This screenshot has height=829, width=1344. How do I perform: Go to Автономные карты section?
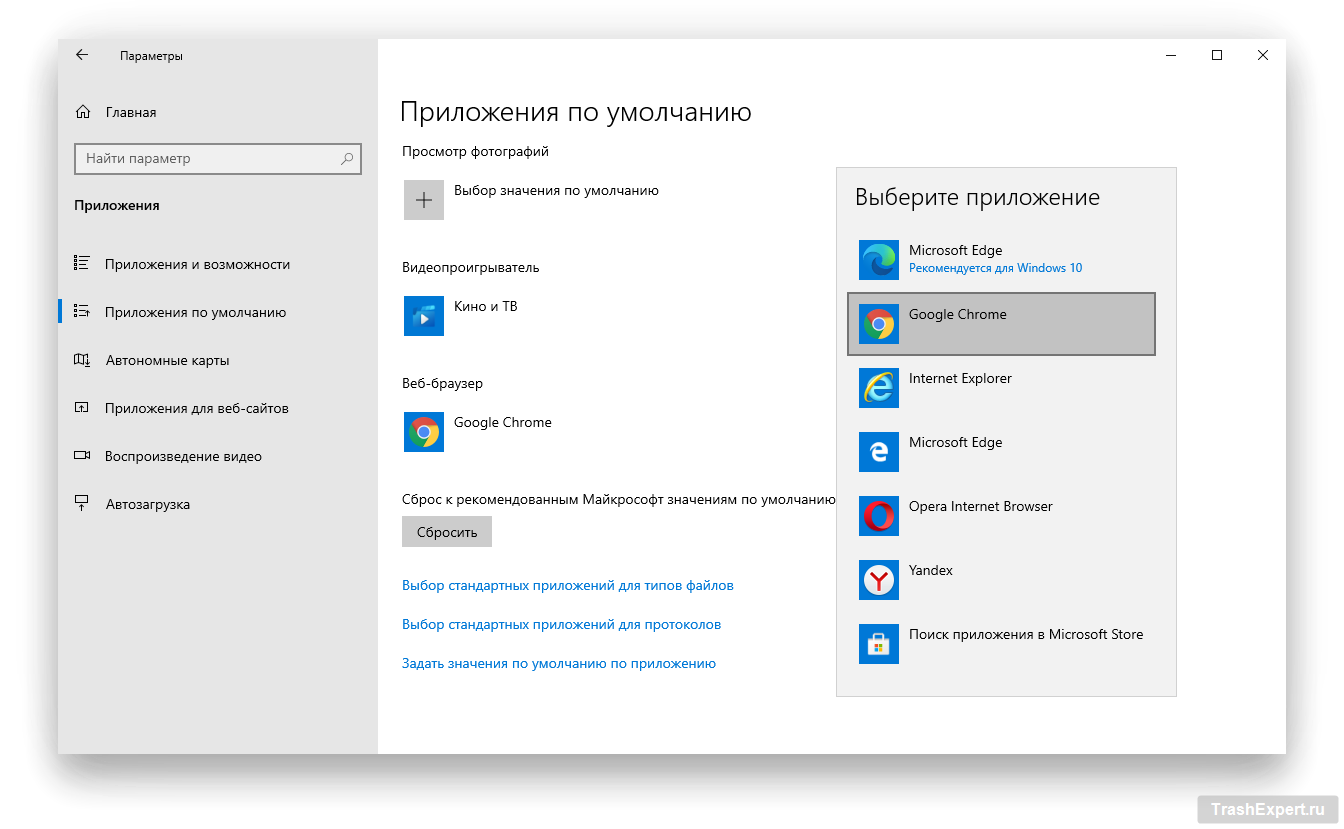[x=217, y=360]
